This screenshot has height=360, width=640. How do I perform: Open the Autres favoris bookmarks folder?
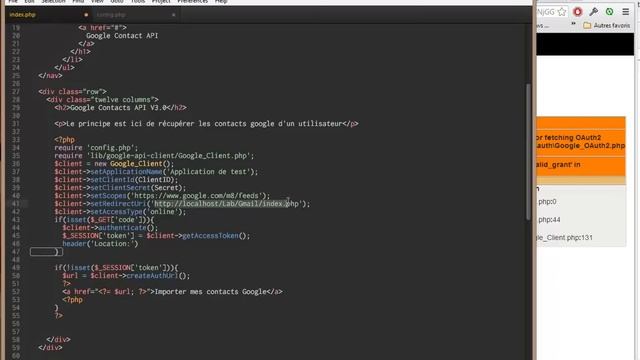coord(607,25)
